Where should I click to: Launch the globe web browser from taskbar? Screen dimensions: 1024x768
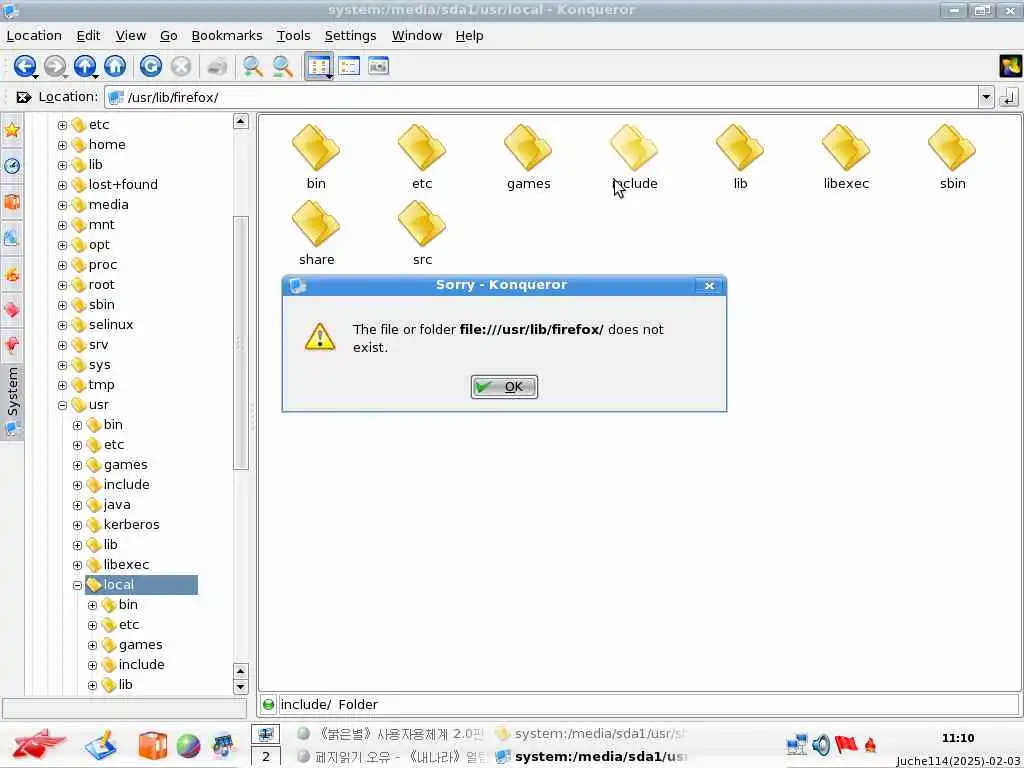188,746
